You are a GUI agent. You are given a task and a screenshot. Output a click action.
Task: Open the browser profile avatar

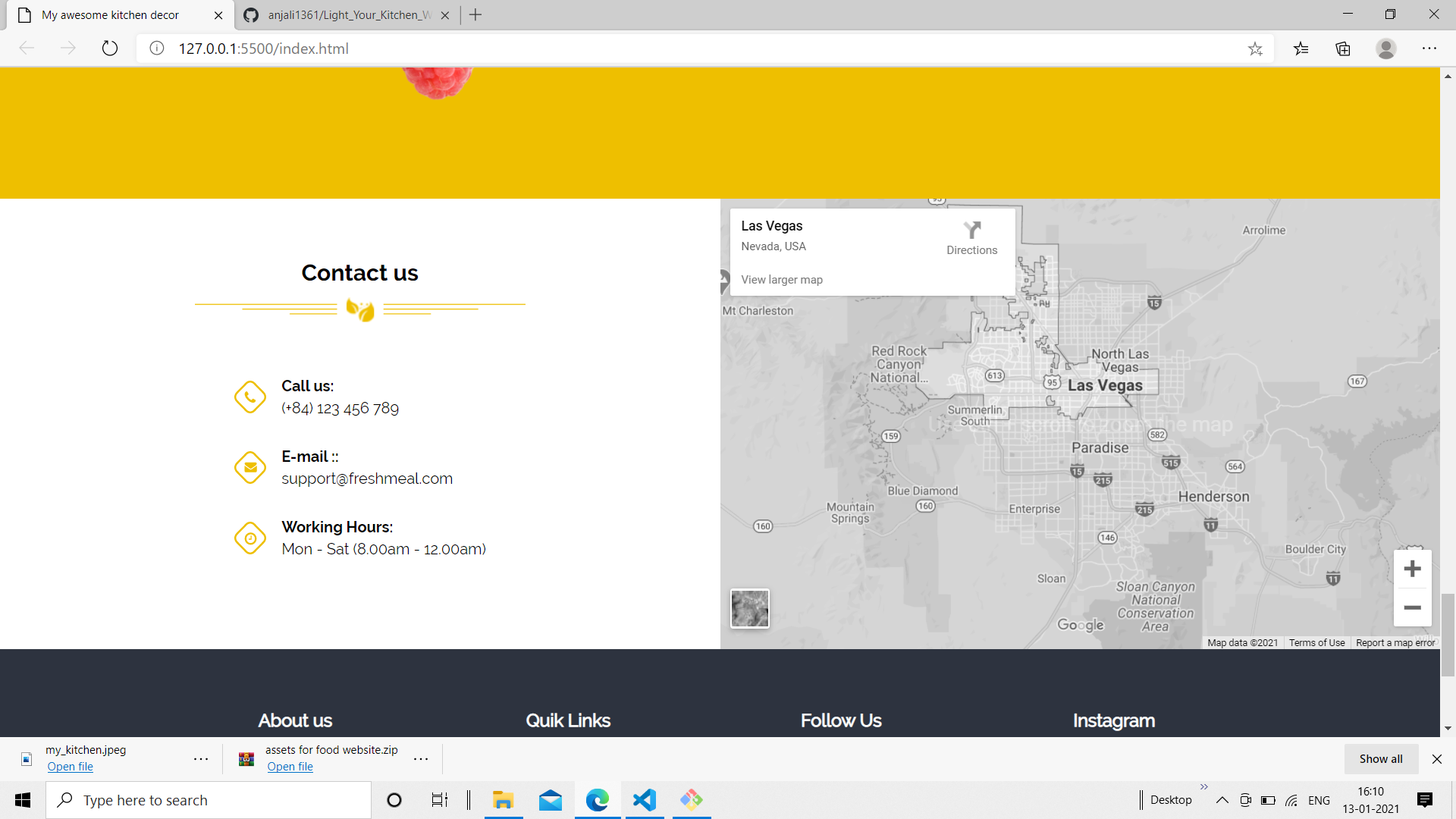[x=1385, y=49]
